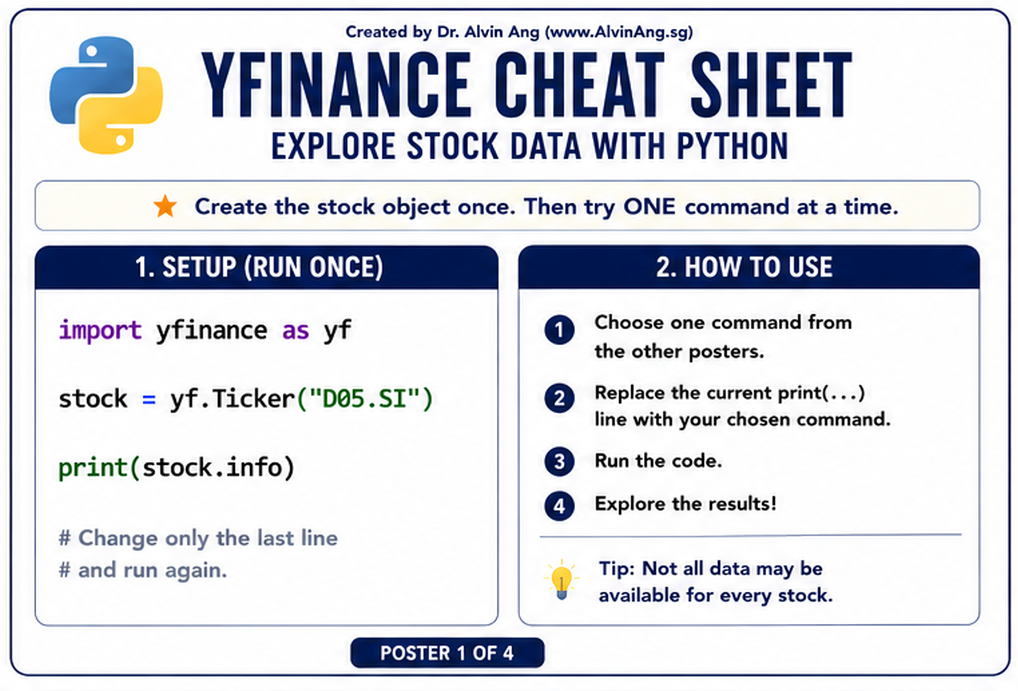
Task: Click the orange star icon
Action: tap(165, 207)
